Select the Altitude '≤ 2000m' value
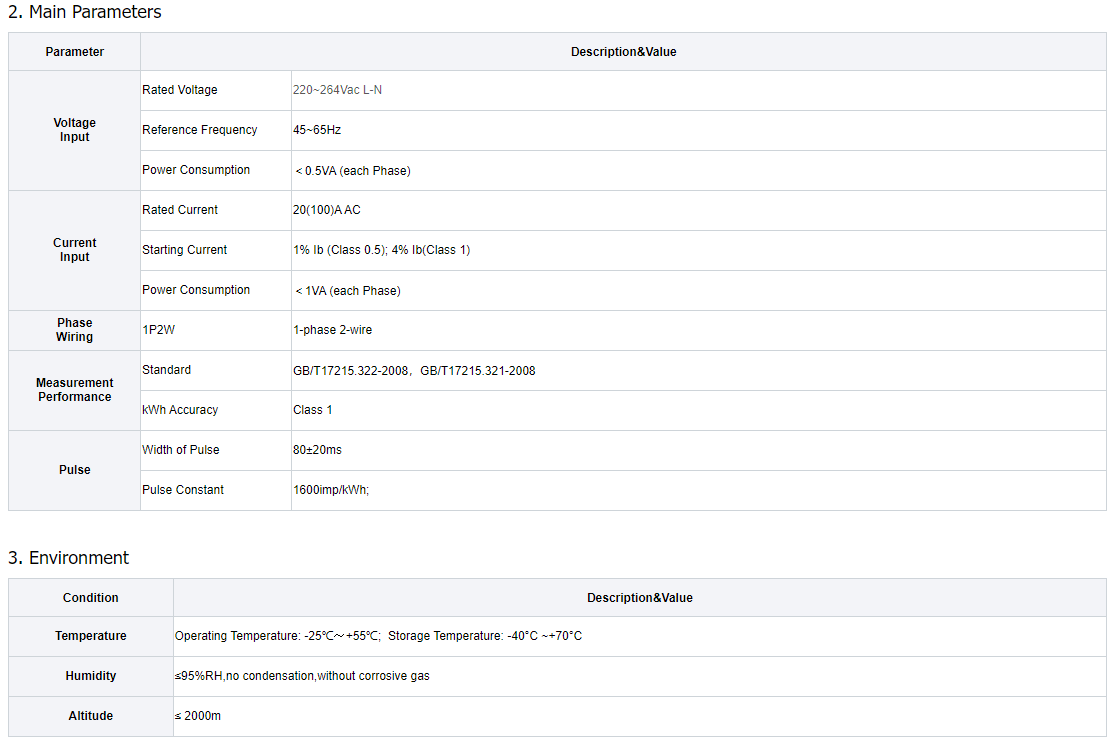The width and height of the screenshot is (1116, 743). click(x=198, y=716)
